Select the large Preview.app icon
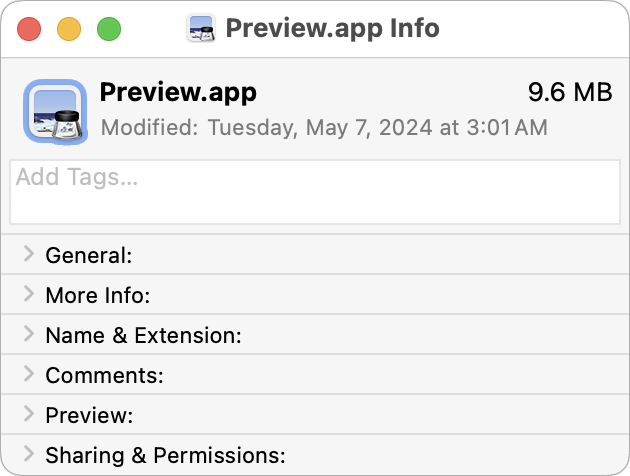 [55, 111]
